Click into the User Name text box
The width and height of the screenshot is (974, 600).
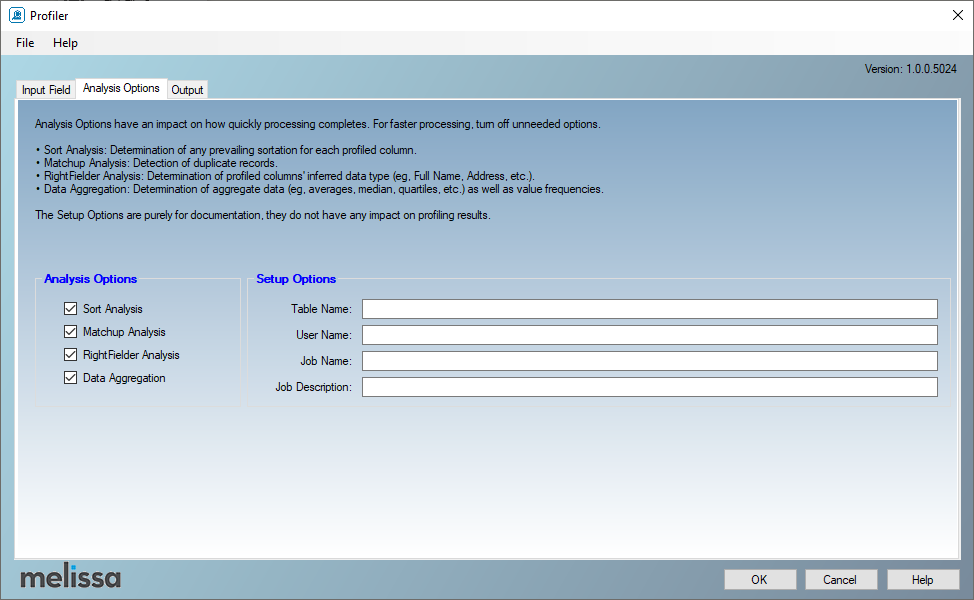650,335
